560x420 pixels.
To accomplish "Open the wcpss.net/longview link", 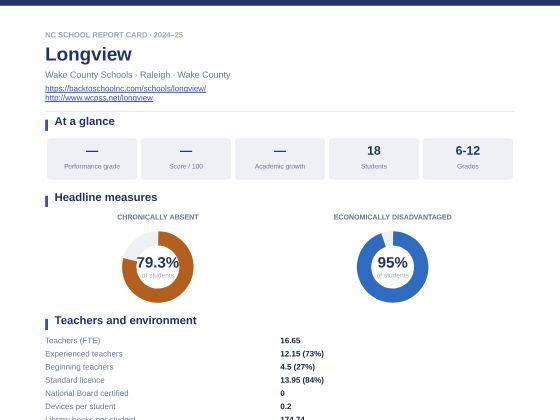I will click(x=99, y=98).
